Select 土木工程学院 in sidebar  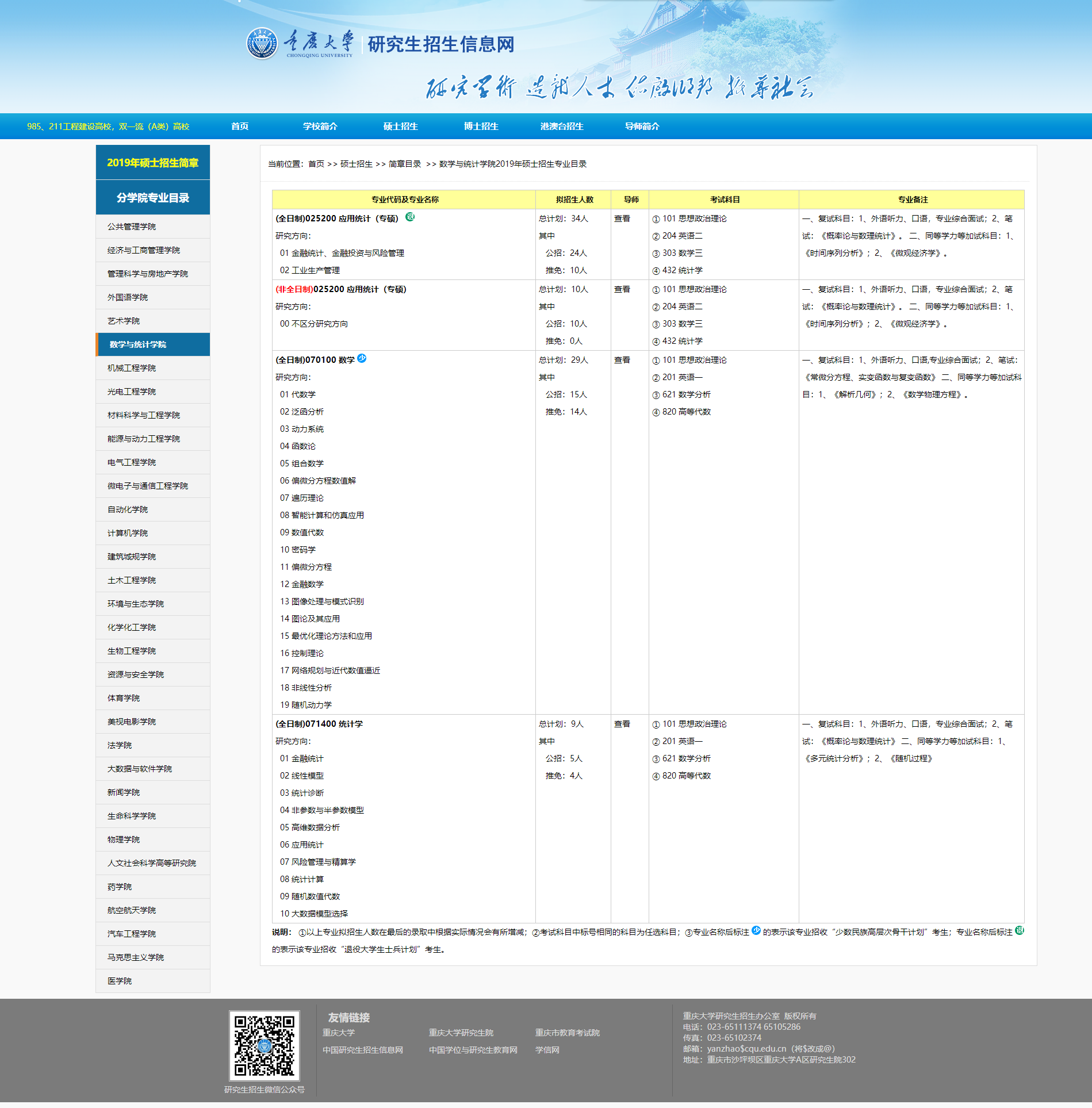click(x=153, y=580)
